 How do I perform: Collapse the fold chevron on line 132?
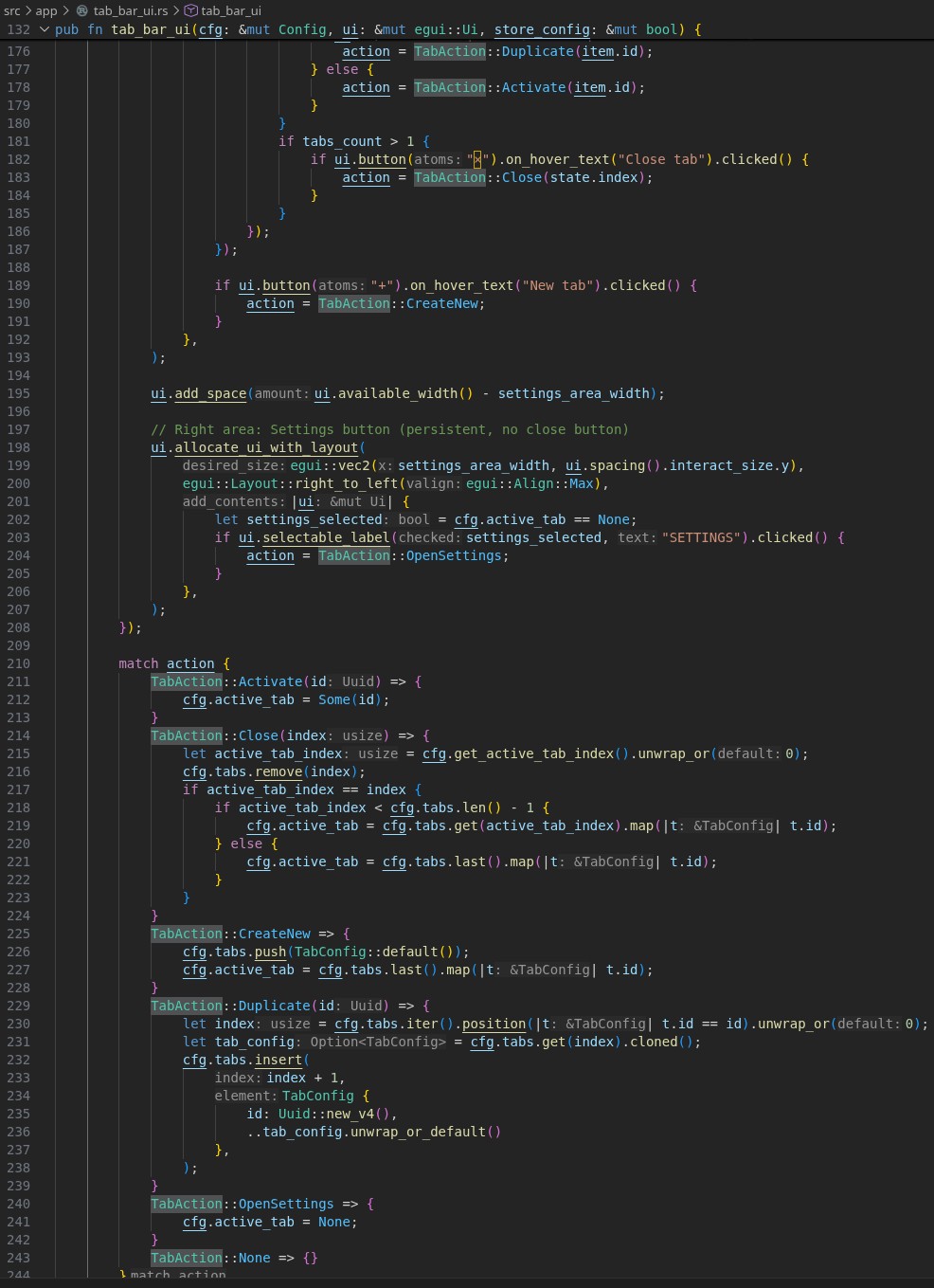[44, 29]
